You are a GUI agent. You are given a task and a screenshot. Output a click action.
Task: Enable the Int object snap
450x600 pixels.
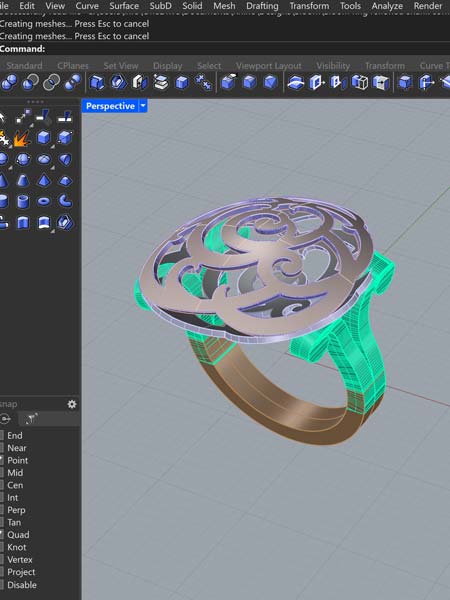click(9, 497)
